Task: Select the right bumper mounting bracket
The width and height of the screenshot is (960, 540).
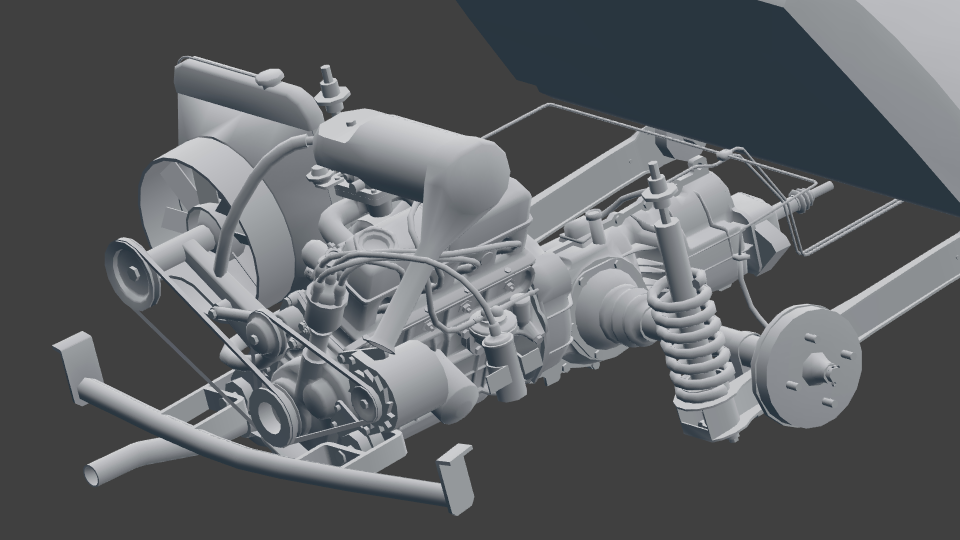Action: click(x=456, y=480)
